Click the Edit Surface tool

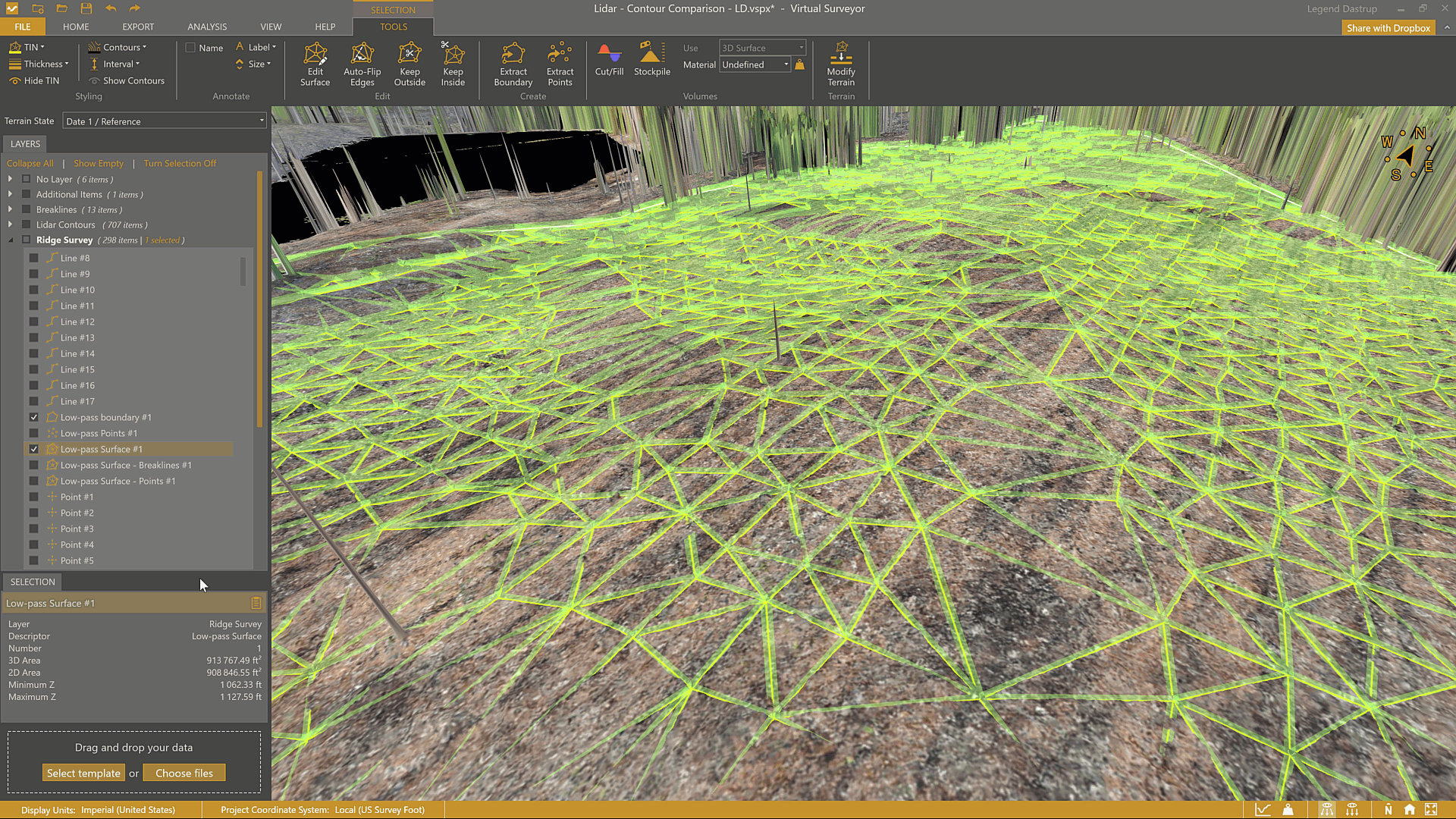point(315,64)
